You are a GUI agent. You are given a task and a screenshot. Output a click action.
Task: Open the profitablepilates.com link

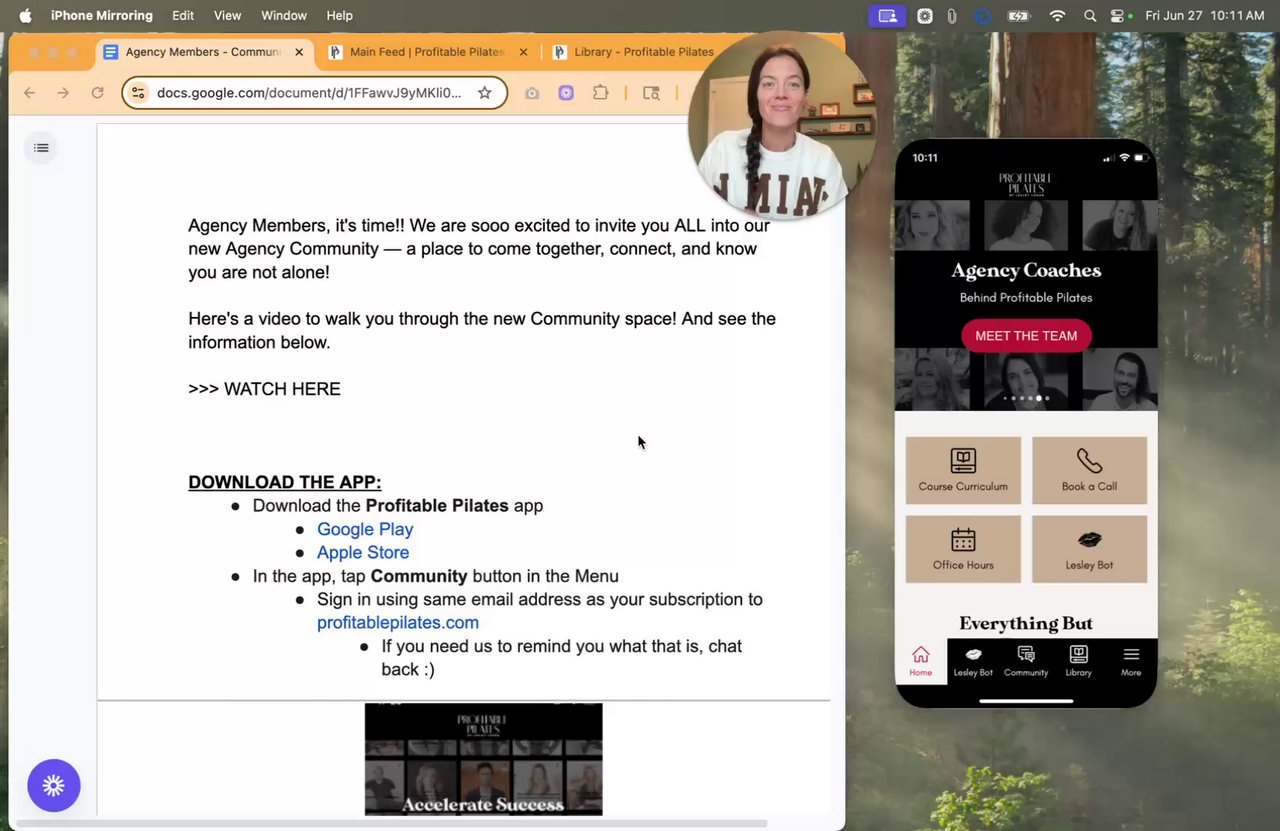398,622
